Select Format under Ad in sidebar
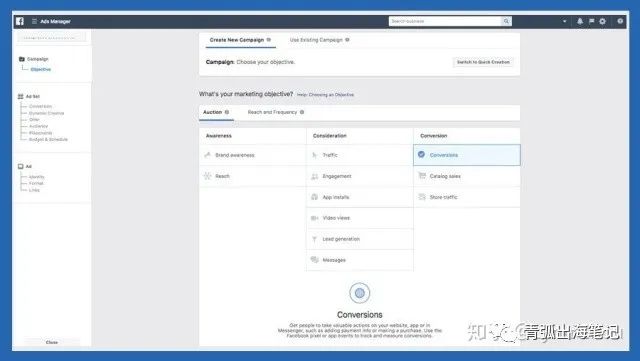The height and width of the screenshot is (361, 640). click(x=36, y=183)
